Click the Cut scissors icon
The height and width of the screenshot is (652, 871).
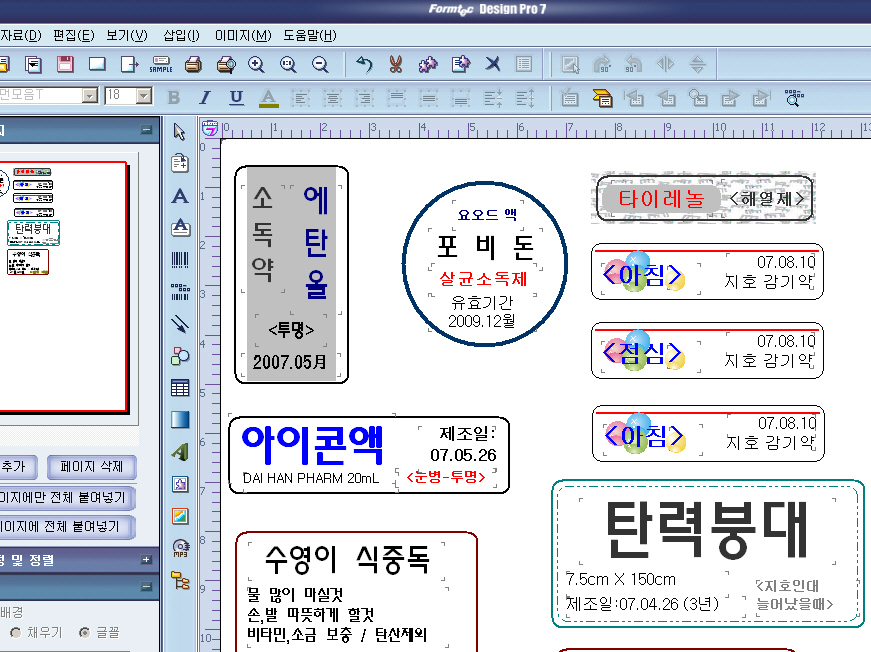click(x=396, y=64)
